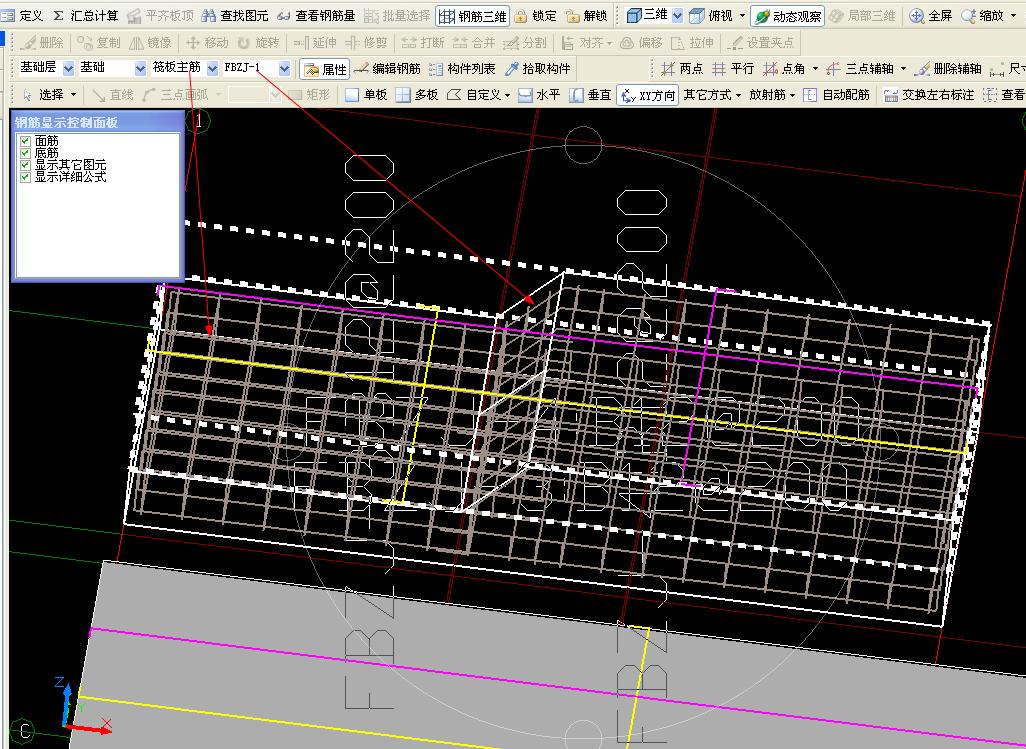Screen dimensions: 1026x749
Task: Open 查找图元 find element tool
Action: click(x=235, y=15)
